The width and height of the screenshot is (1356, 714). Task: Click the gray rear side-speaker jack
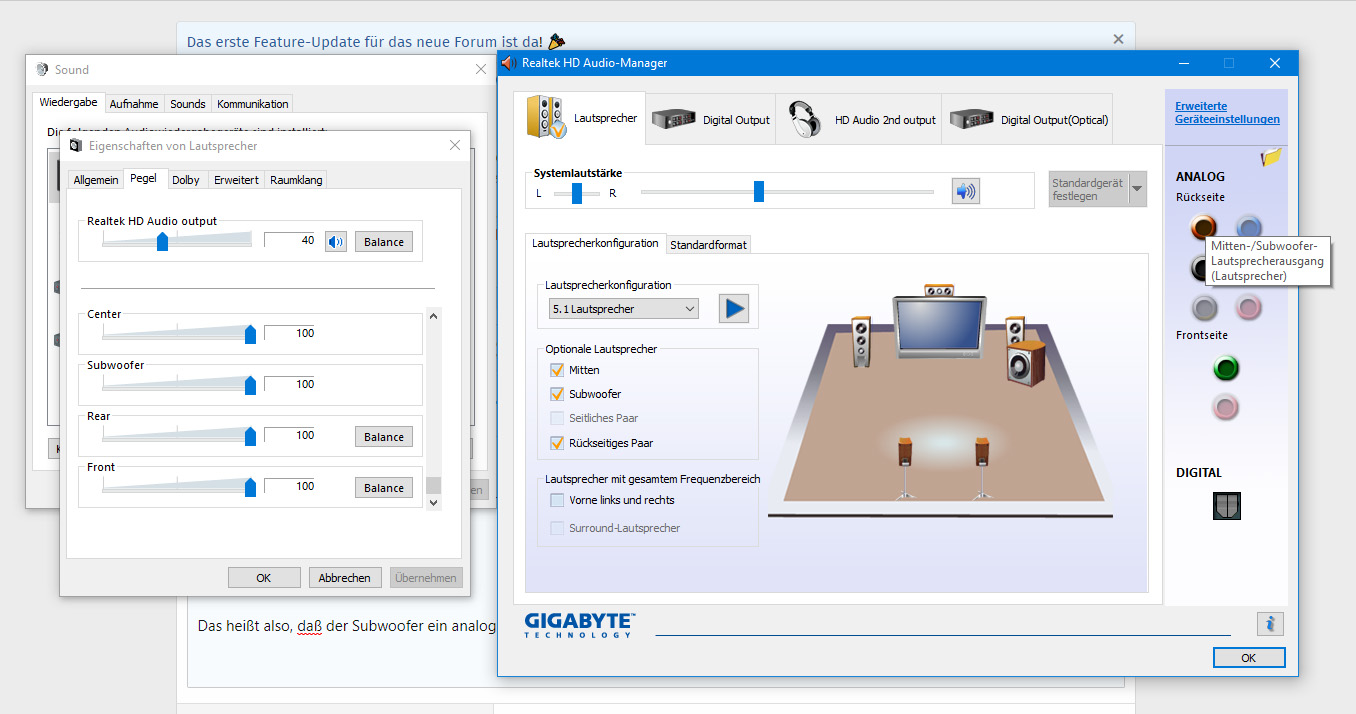click(x=1204, y=307)
